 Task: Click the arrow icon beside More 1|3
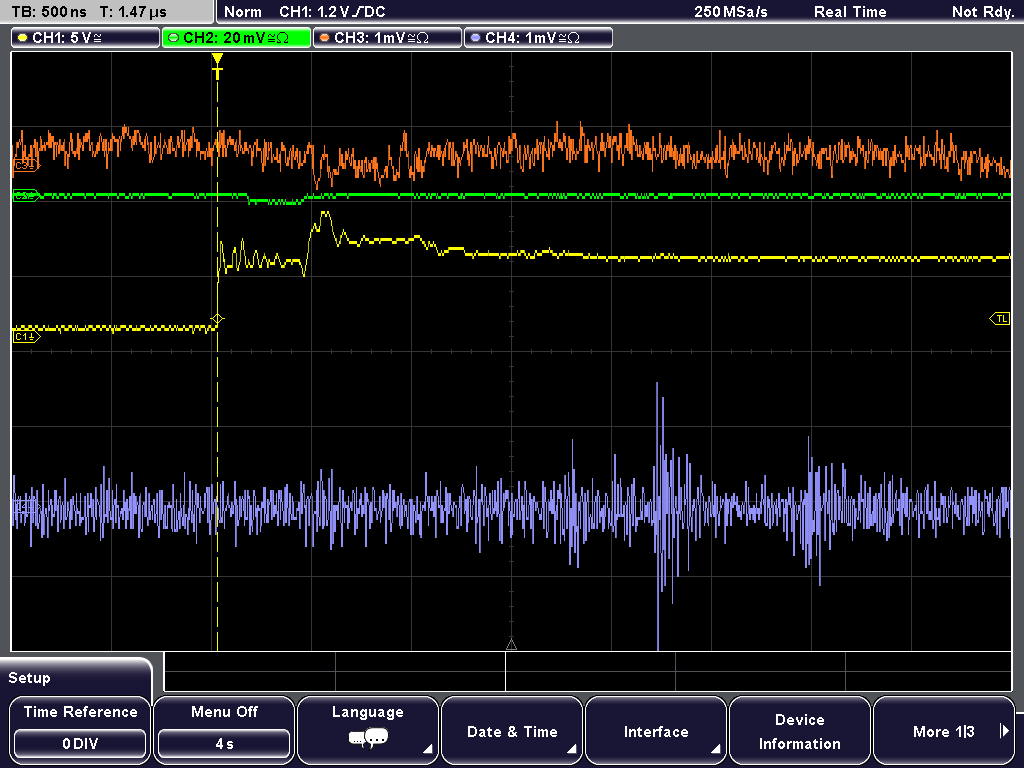[1004, 731]
